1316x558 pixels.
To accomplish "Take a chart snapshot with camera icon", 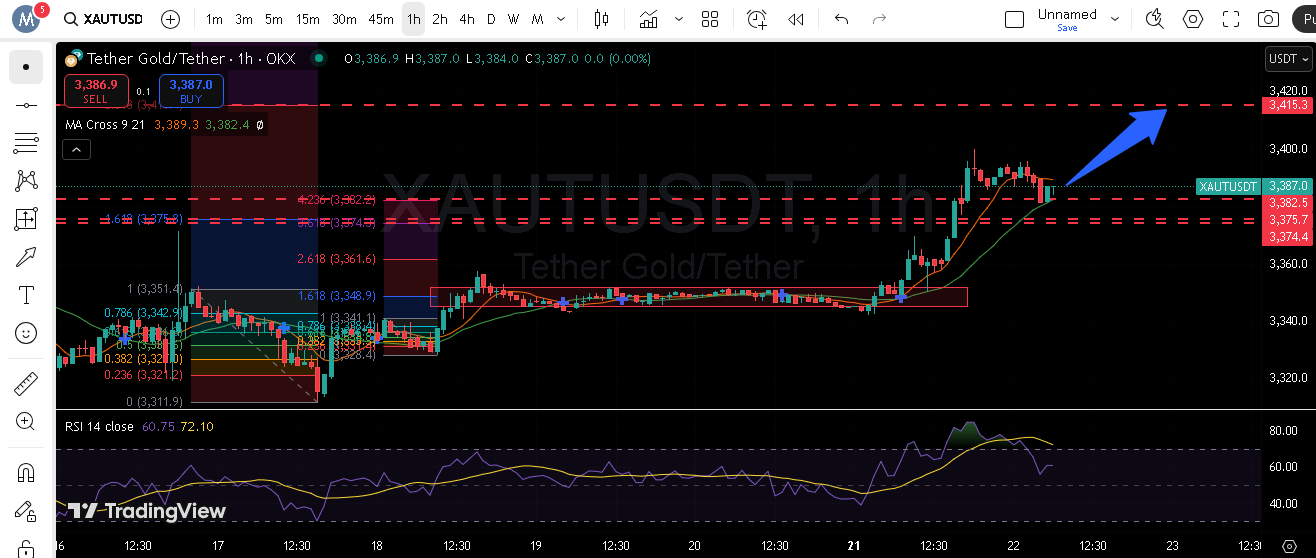I will click(1269, 19).
